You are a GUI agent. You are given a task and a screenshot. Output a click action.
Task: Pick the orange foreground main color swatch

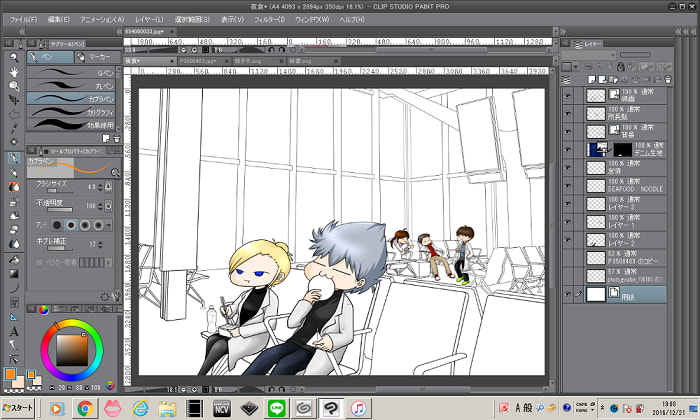point(10,374)
